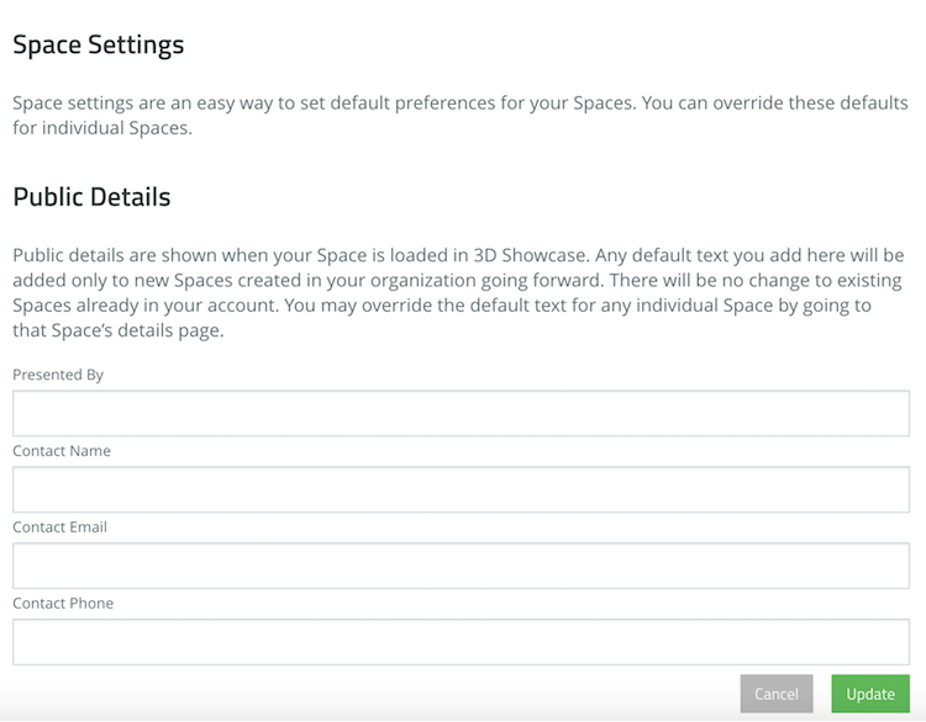
Task: Click the Contact Phone label text
Action: (63, 603)
